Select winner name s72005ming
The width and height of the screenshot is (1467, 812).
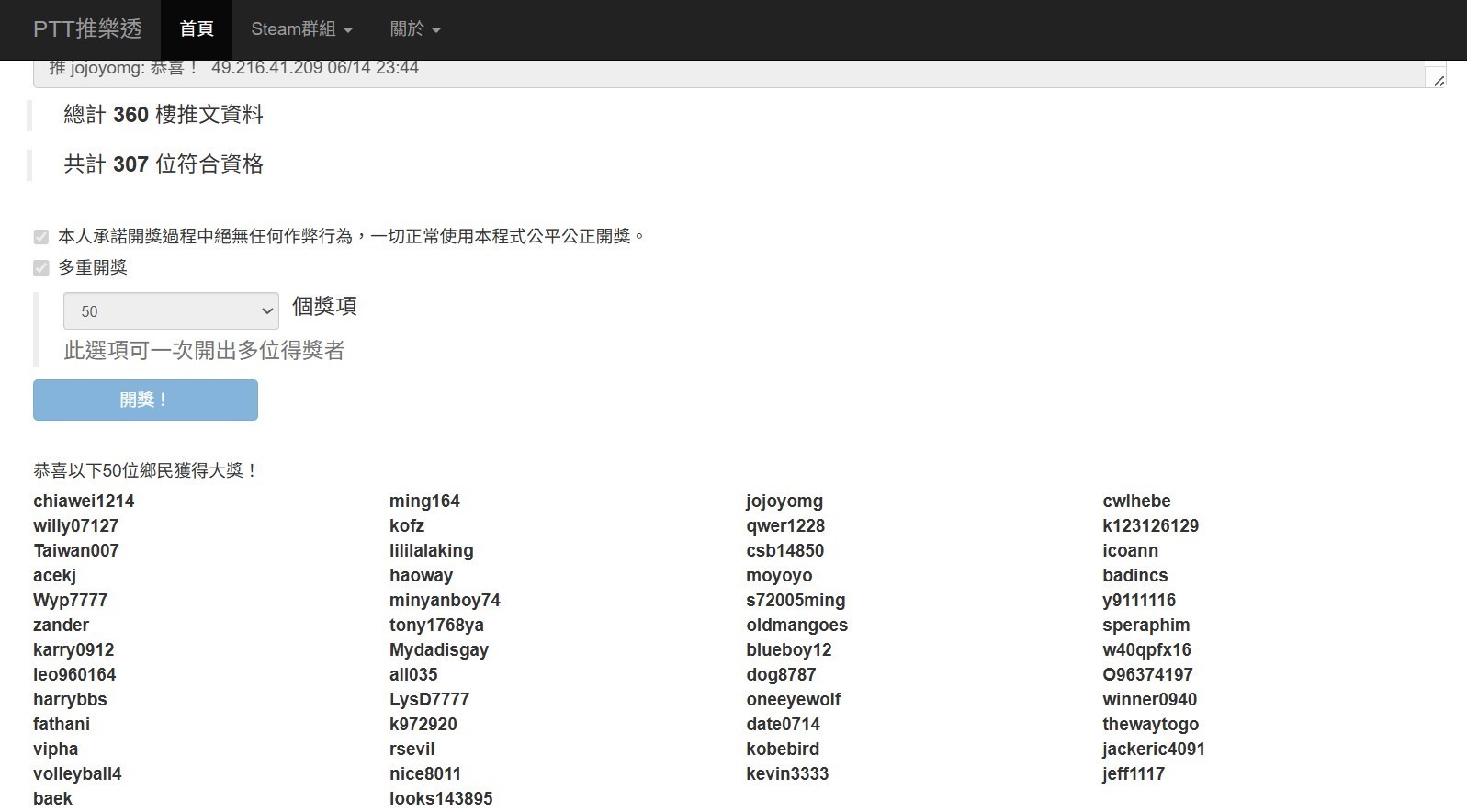click(796, 601)
